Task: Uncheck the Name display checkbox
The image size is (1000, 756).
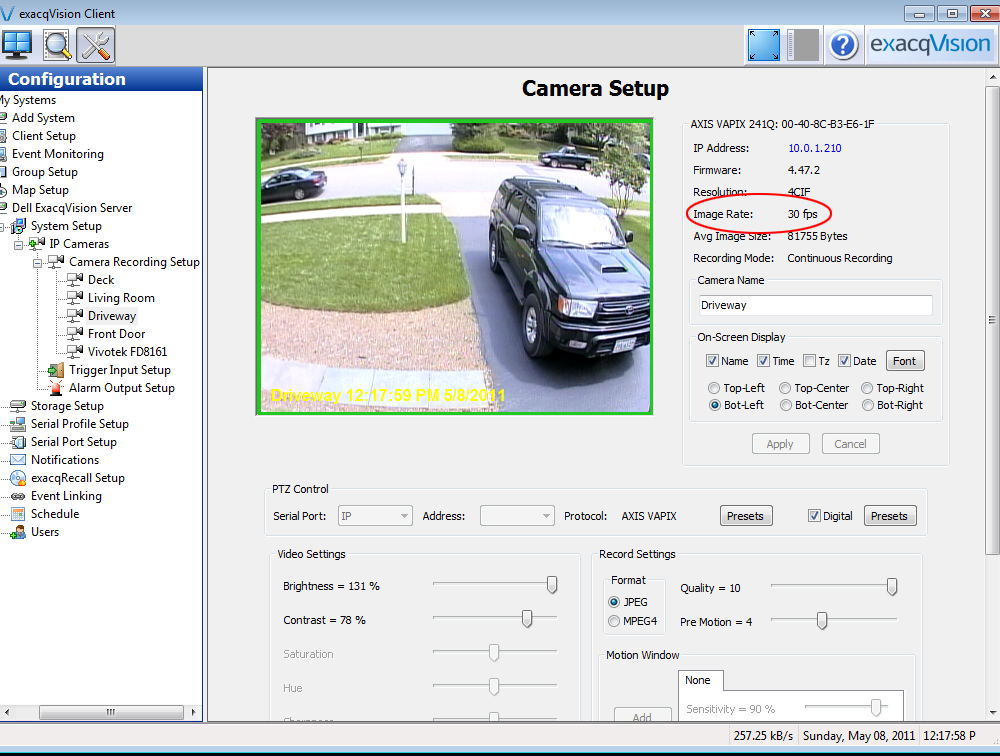Action: (x=712, y=361)
